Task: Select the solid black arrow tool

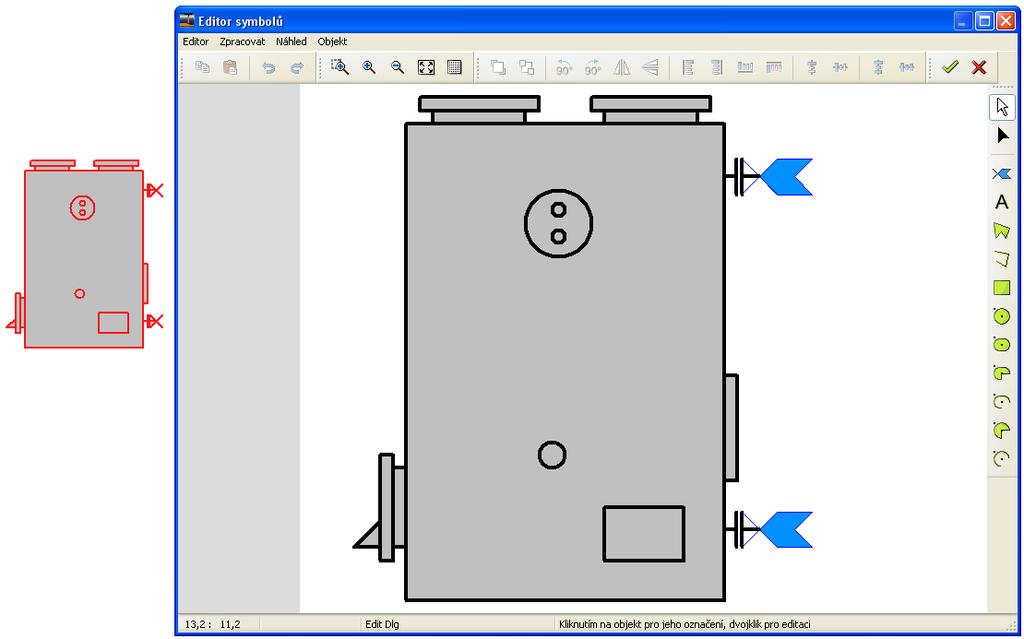Action: (1002, 136)
